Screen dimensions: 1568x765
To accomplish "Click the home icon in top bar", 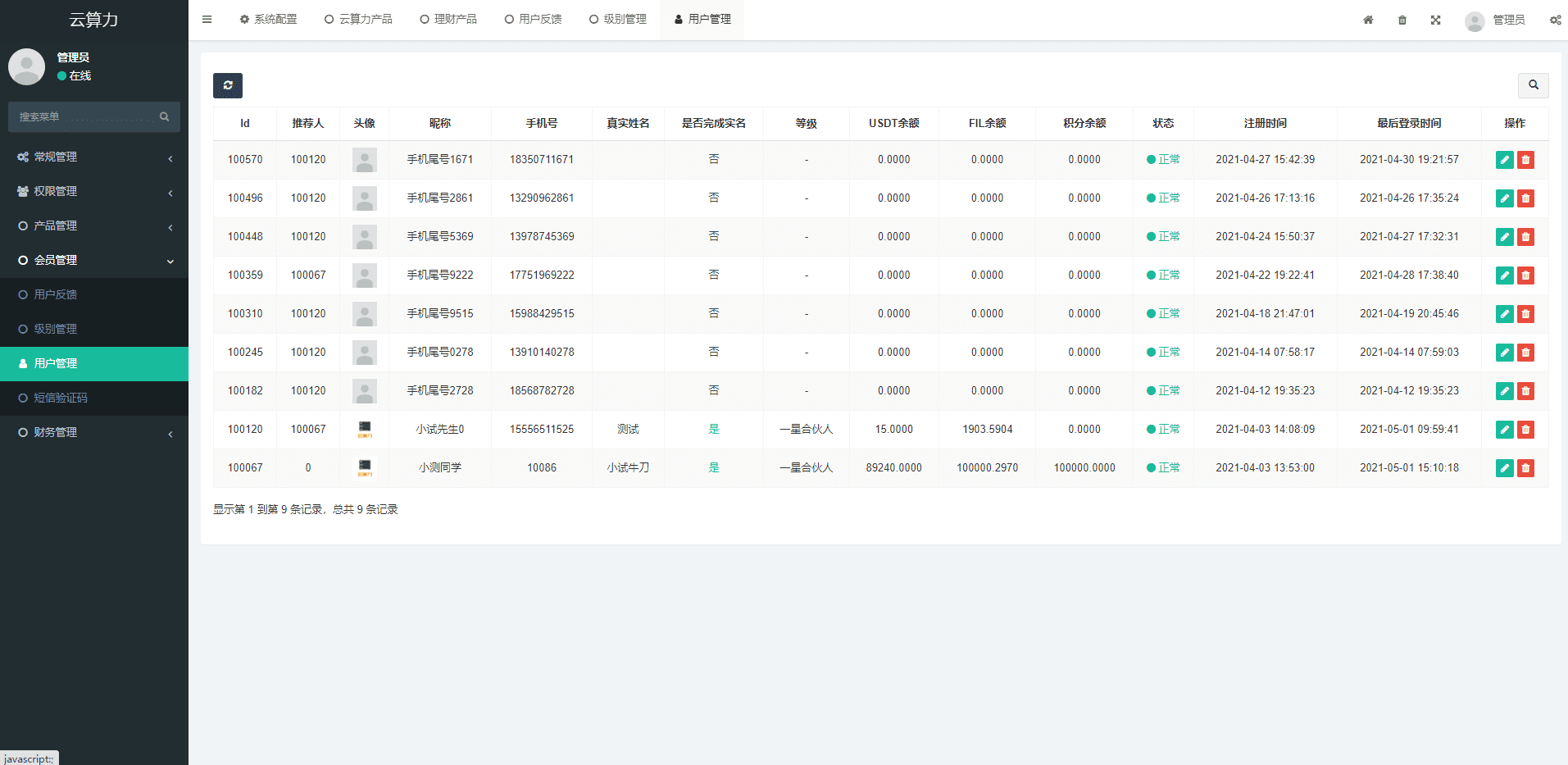I will tap(1368, 20).
